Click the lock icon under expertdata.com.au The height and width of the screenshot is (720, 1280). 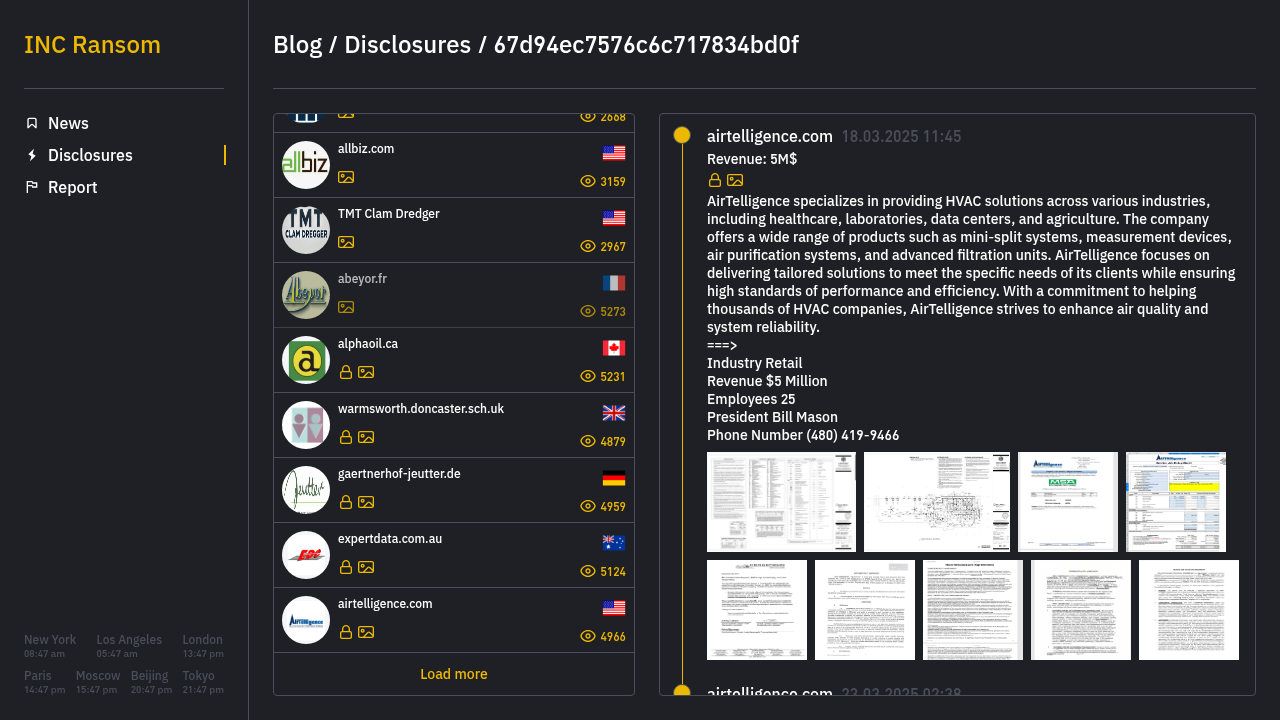coord(346,567)
